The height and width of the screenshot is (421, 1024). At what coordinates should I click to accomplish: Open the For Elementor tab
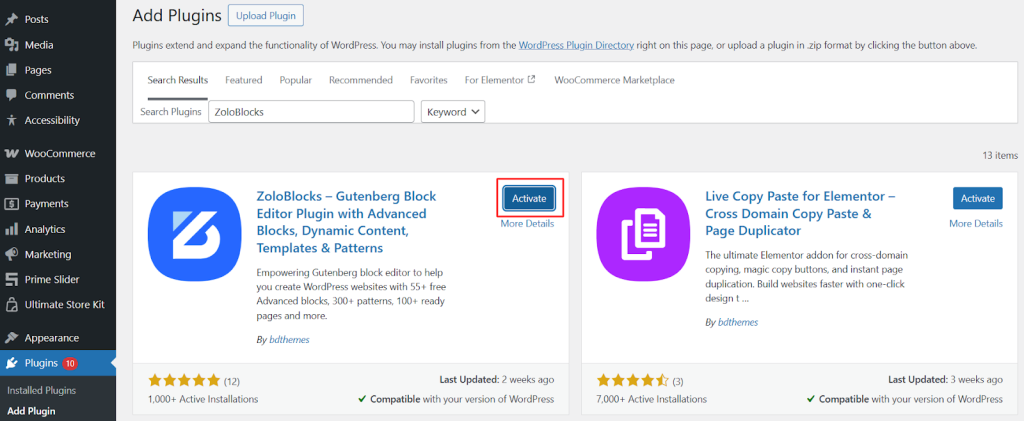(x=500, y=80)
